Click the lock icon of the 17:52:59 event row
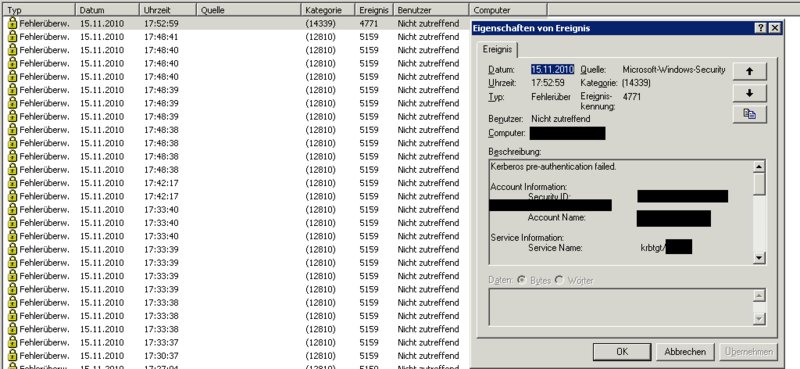The width and height of the screenshot is (800, 369). 12,23
